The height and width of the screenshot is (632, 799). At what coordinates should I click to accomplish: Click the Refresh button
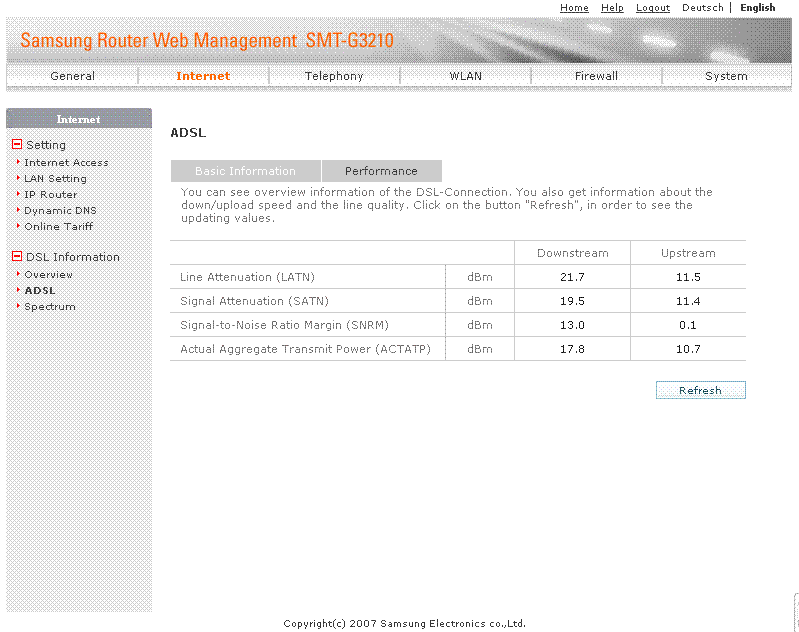tap(701, 390)
